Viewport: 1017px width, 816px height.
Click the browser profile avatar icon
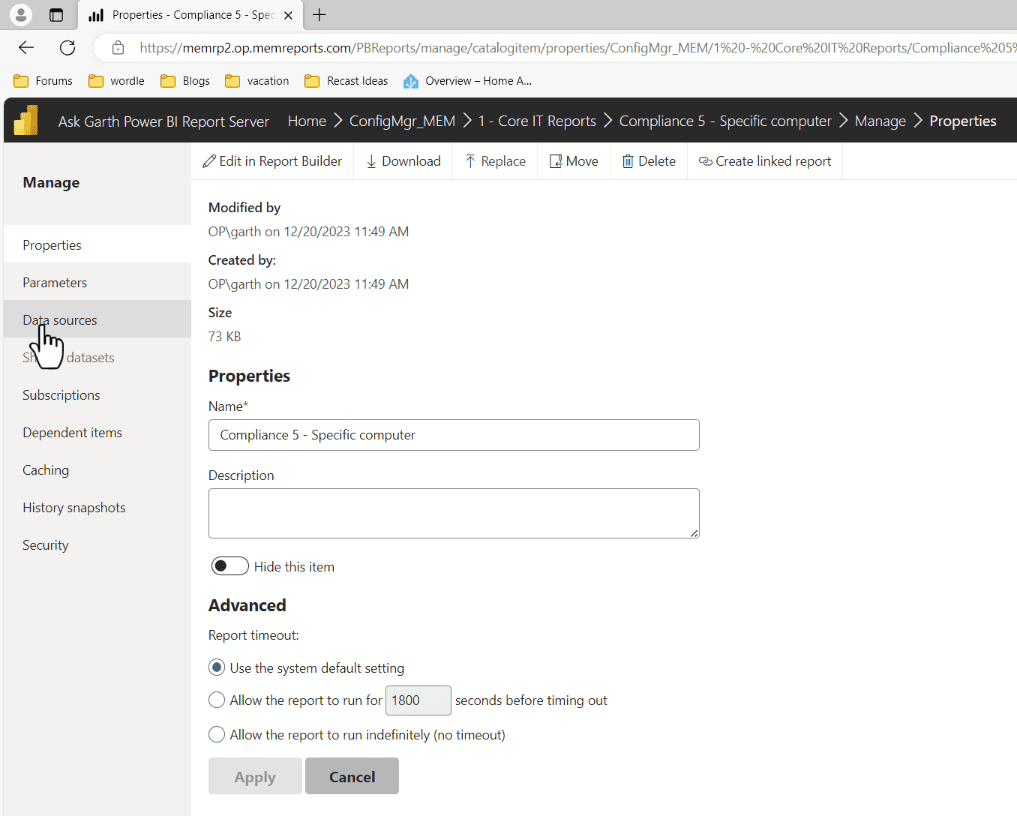21,15
